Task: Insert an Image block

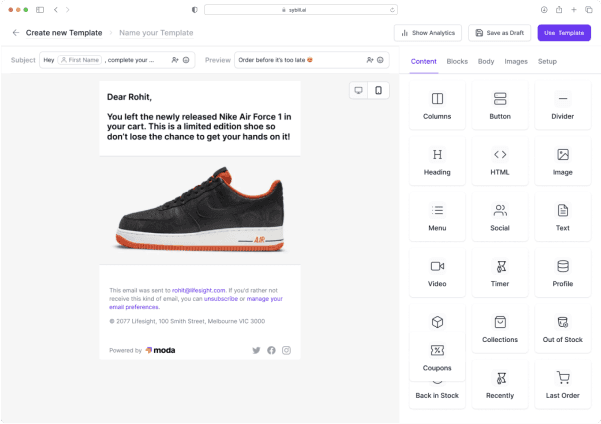Action: tap(562, 161)
